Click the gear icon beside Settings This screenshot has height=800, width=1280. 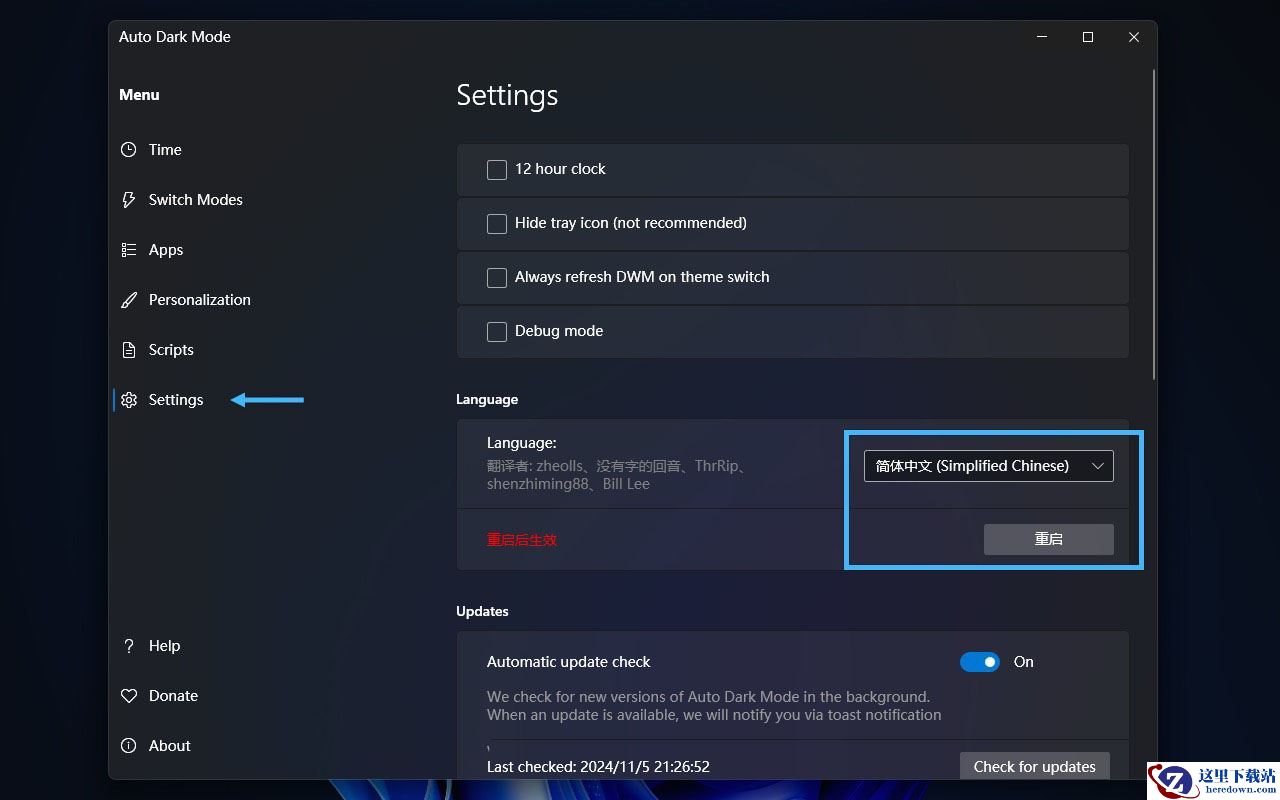pyautogui.click(x=128, y=400)
